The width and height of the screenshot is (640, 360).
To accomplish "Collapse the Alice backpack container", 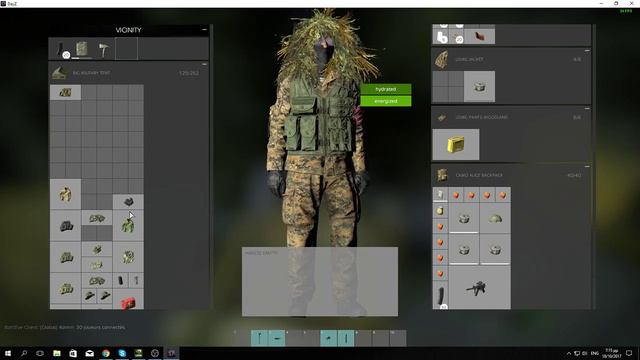I will 587,167.
